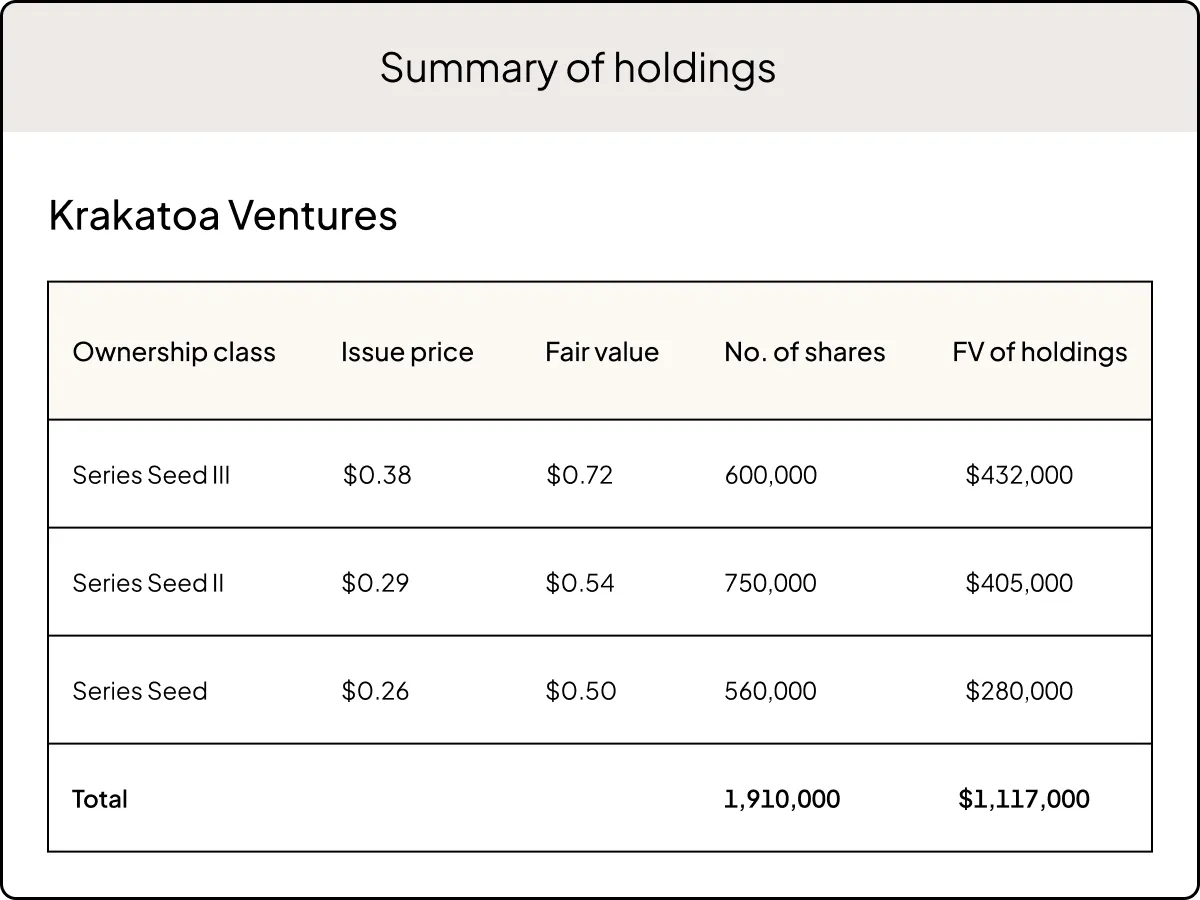Click the $432,000 holdings value
Image resolution: width=1200 pixels, height=900 pixels.
(1019, 475)
